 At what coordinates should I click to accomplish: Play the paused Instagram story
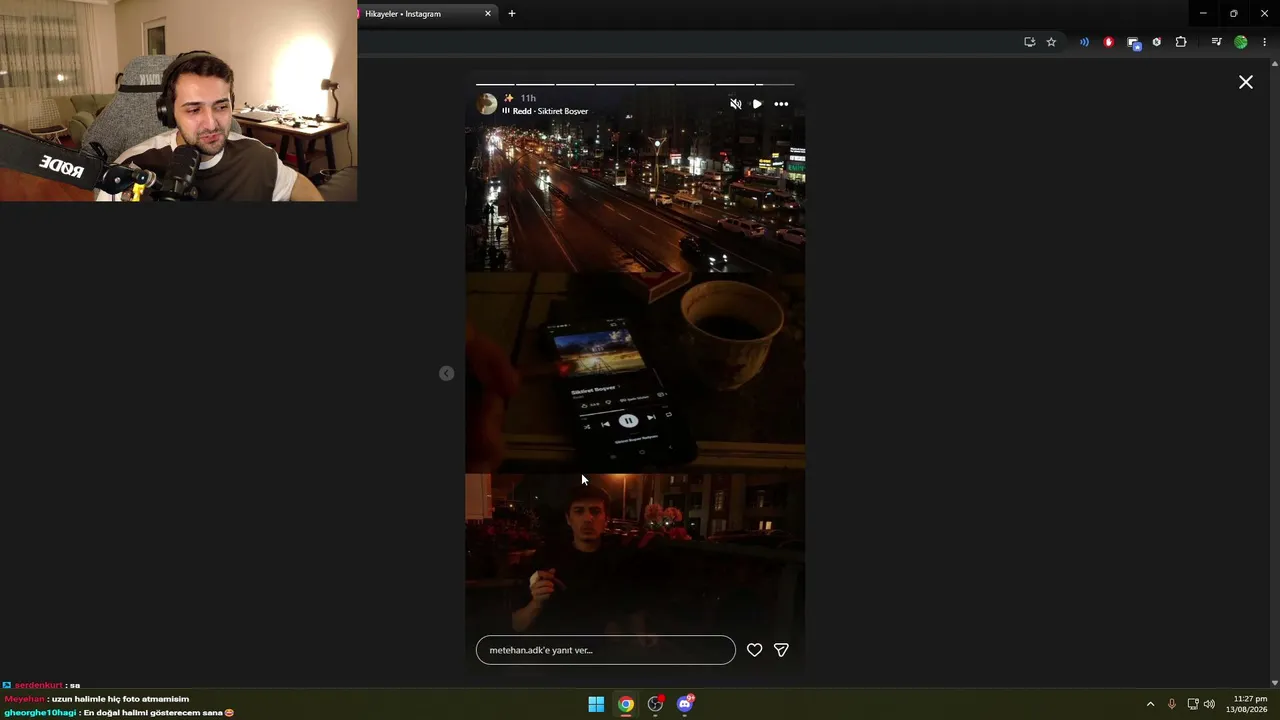[x=757, y=104]
